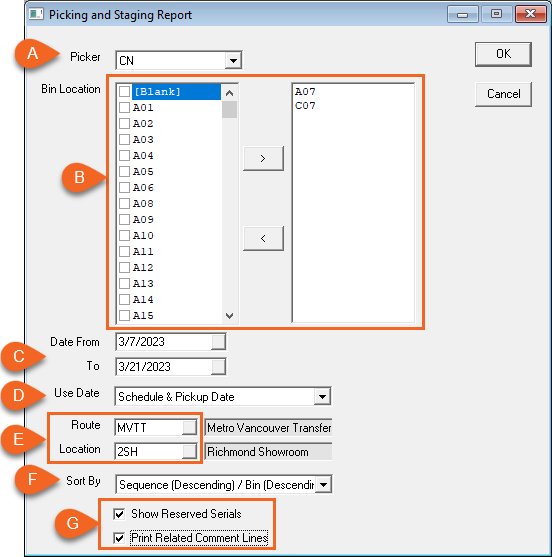Click the bin list scroll-up arrow
This screenshot has width=552, height=557.
[229, 93]
